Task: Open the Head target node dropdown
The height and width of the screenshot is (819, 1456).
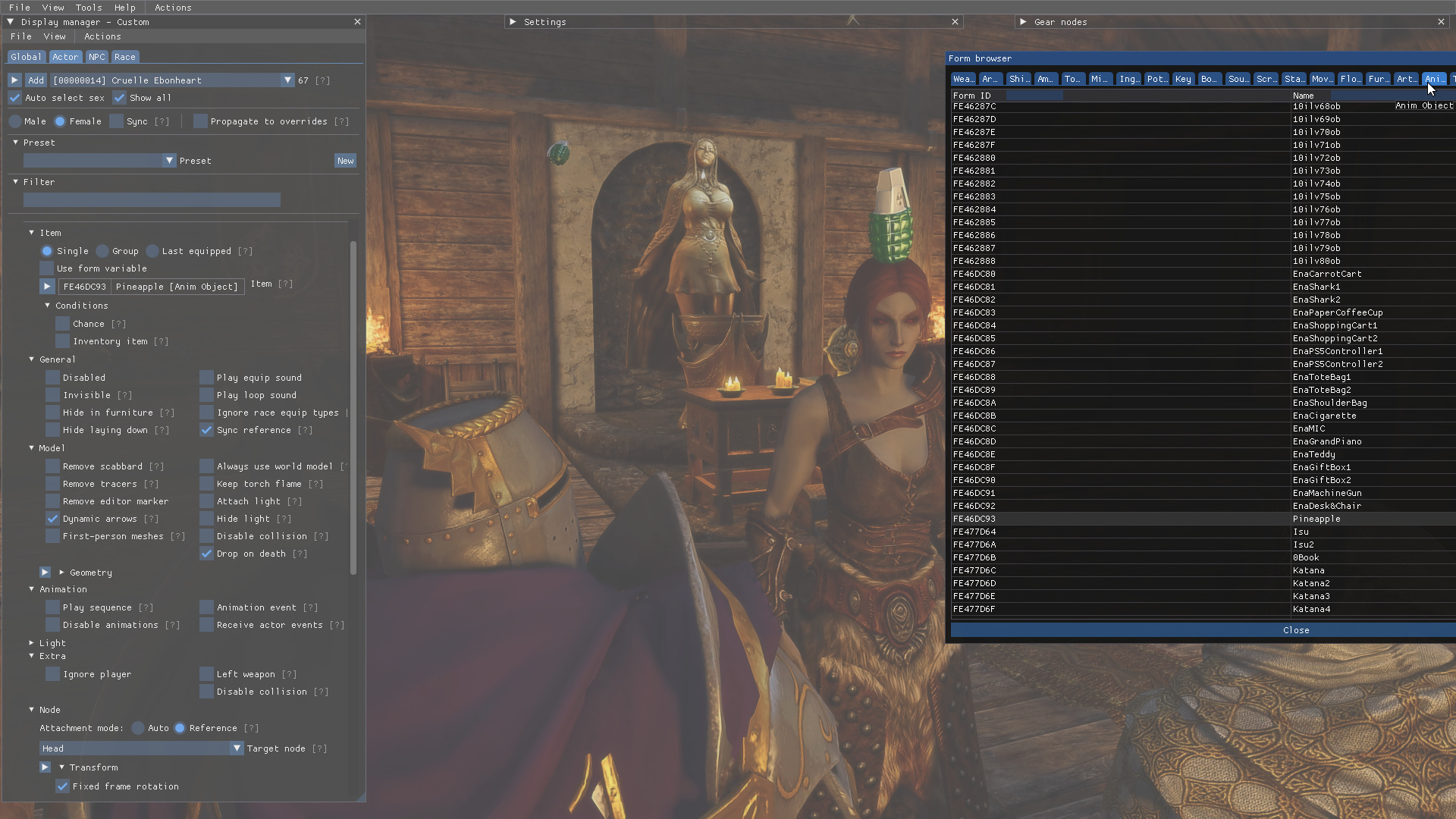Action: (237, 748)
